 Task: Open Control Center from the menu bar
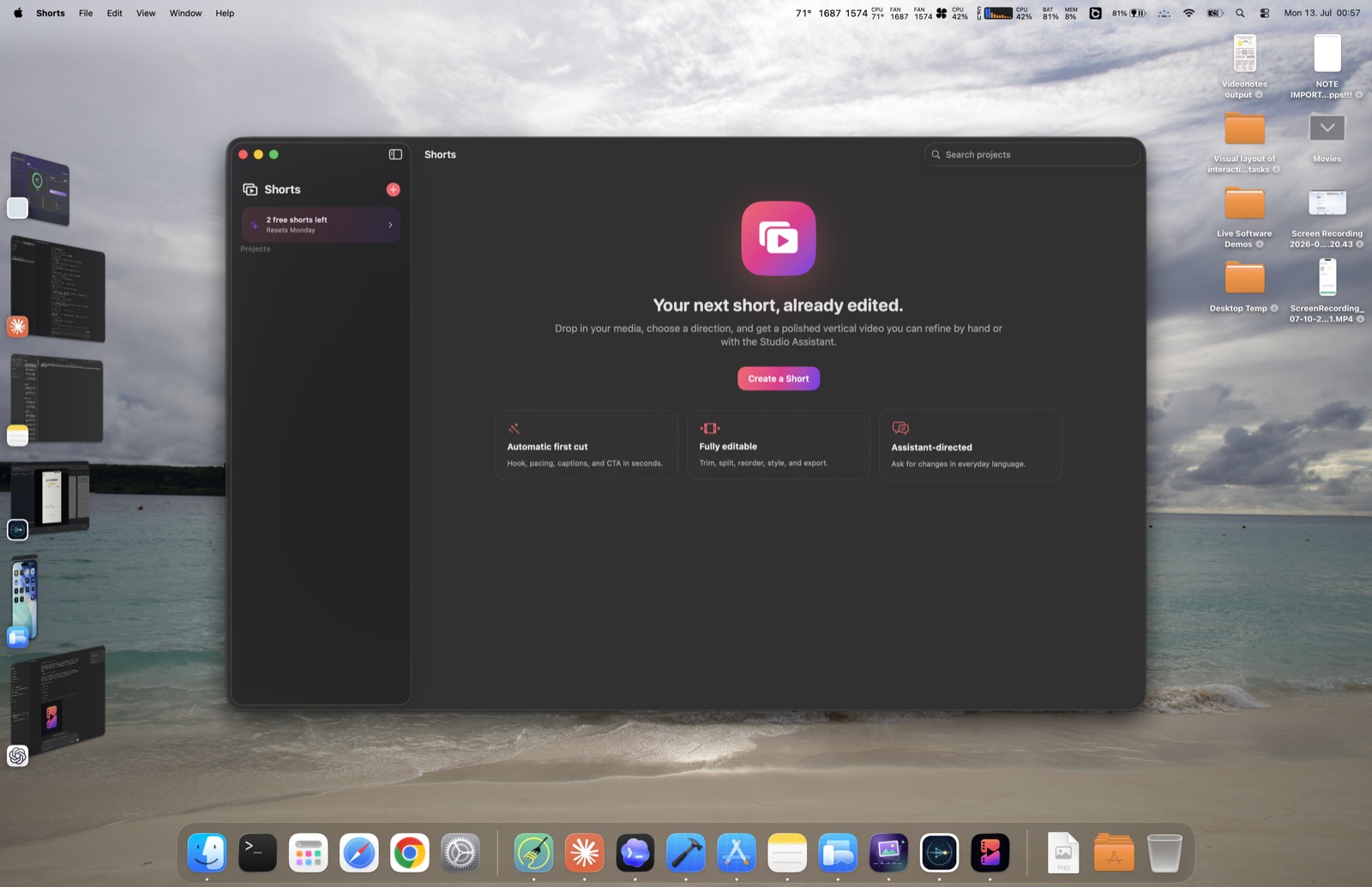click(1265, 13)
